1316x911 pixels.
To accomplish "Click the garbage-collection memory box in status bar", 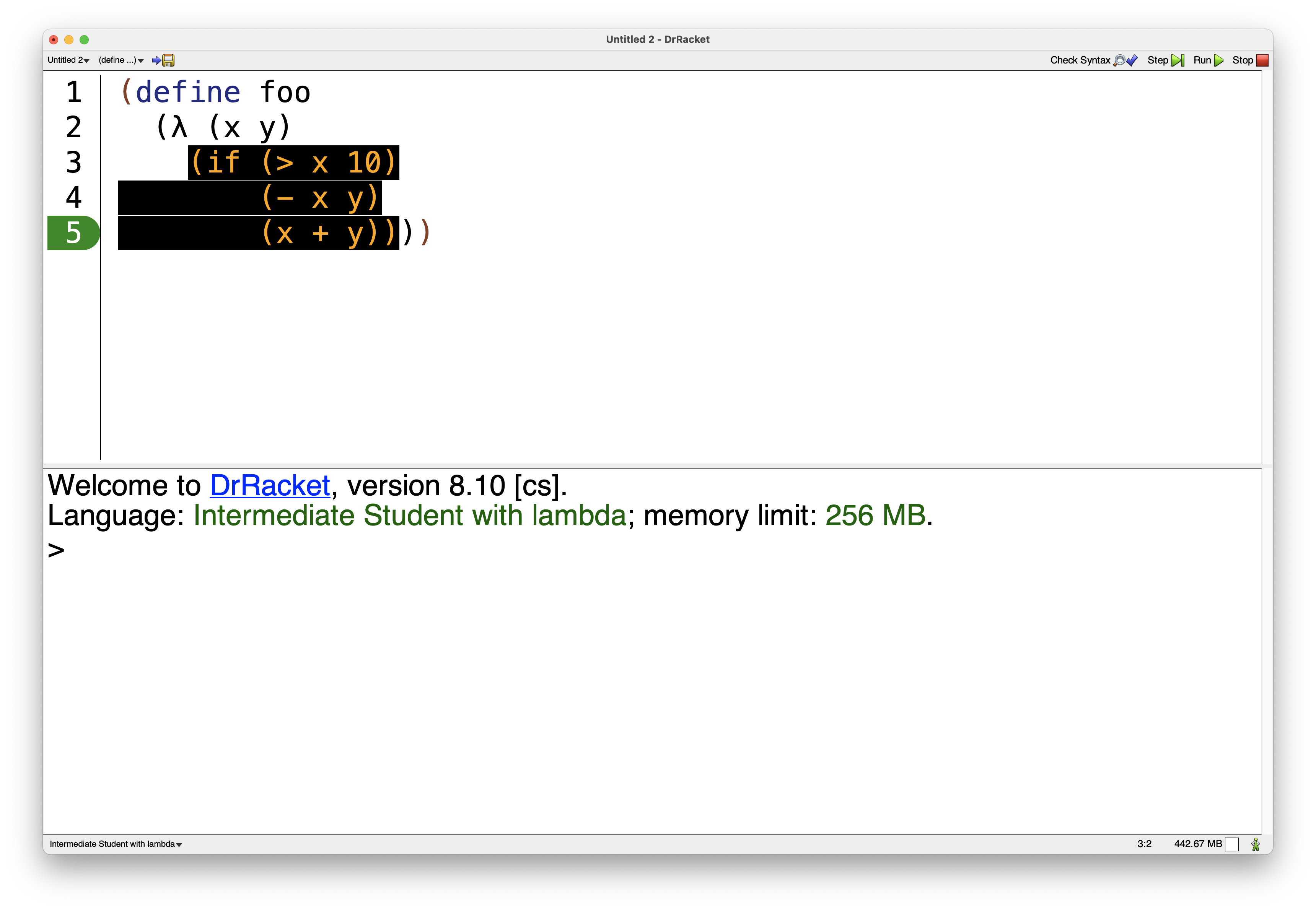I will coord(1232,844).
